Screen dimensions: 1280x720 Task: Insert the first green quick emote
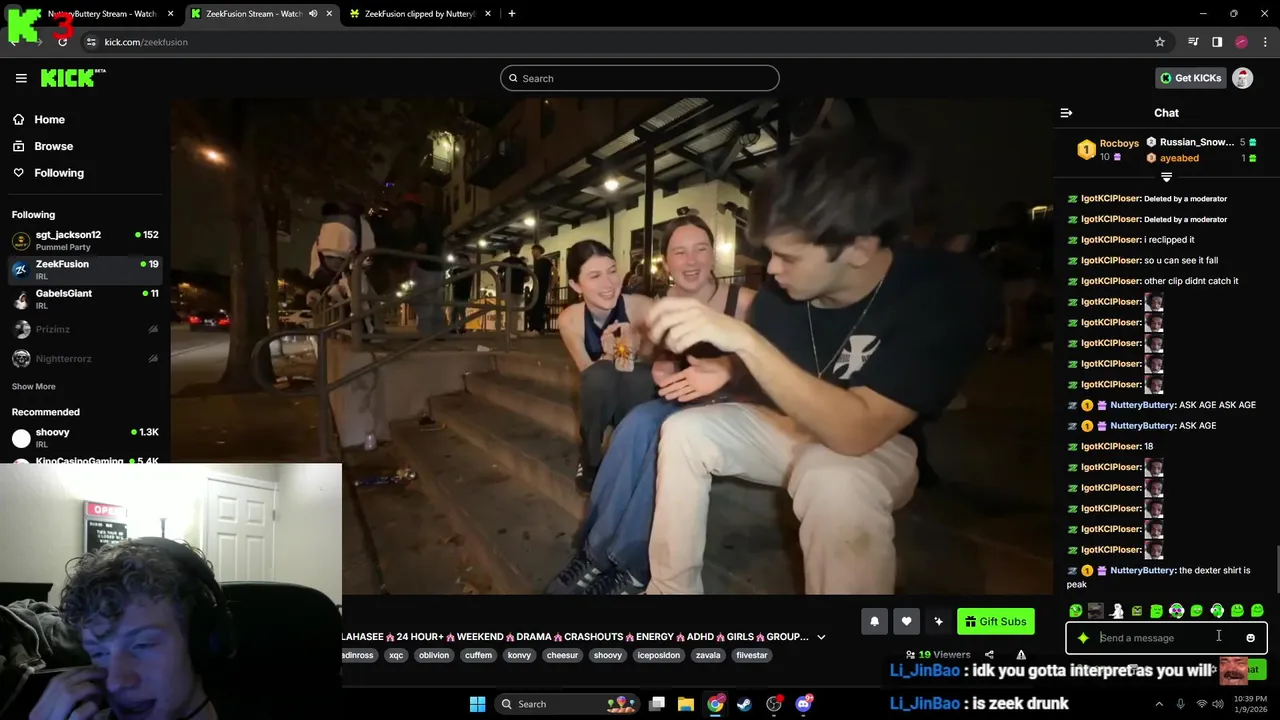coord(1075,611)
